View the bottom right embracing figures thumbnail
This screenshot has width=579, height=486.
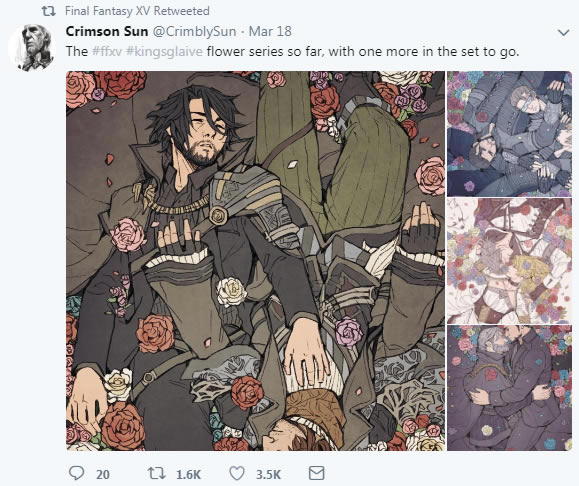tap(510, 388)
